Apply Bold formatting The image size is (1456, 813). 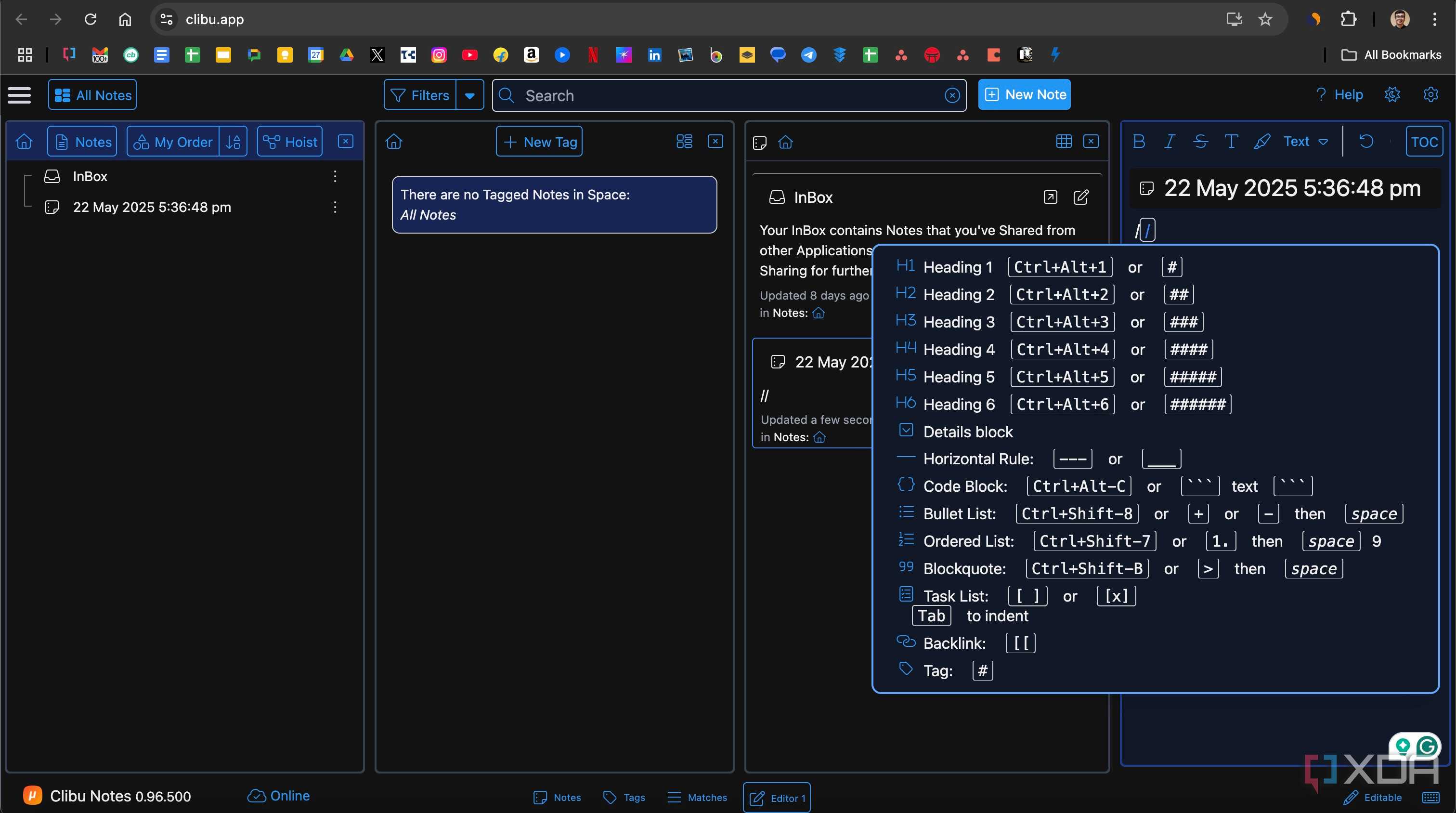(1139, 141)
